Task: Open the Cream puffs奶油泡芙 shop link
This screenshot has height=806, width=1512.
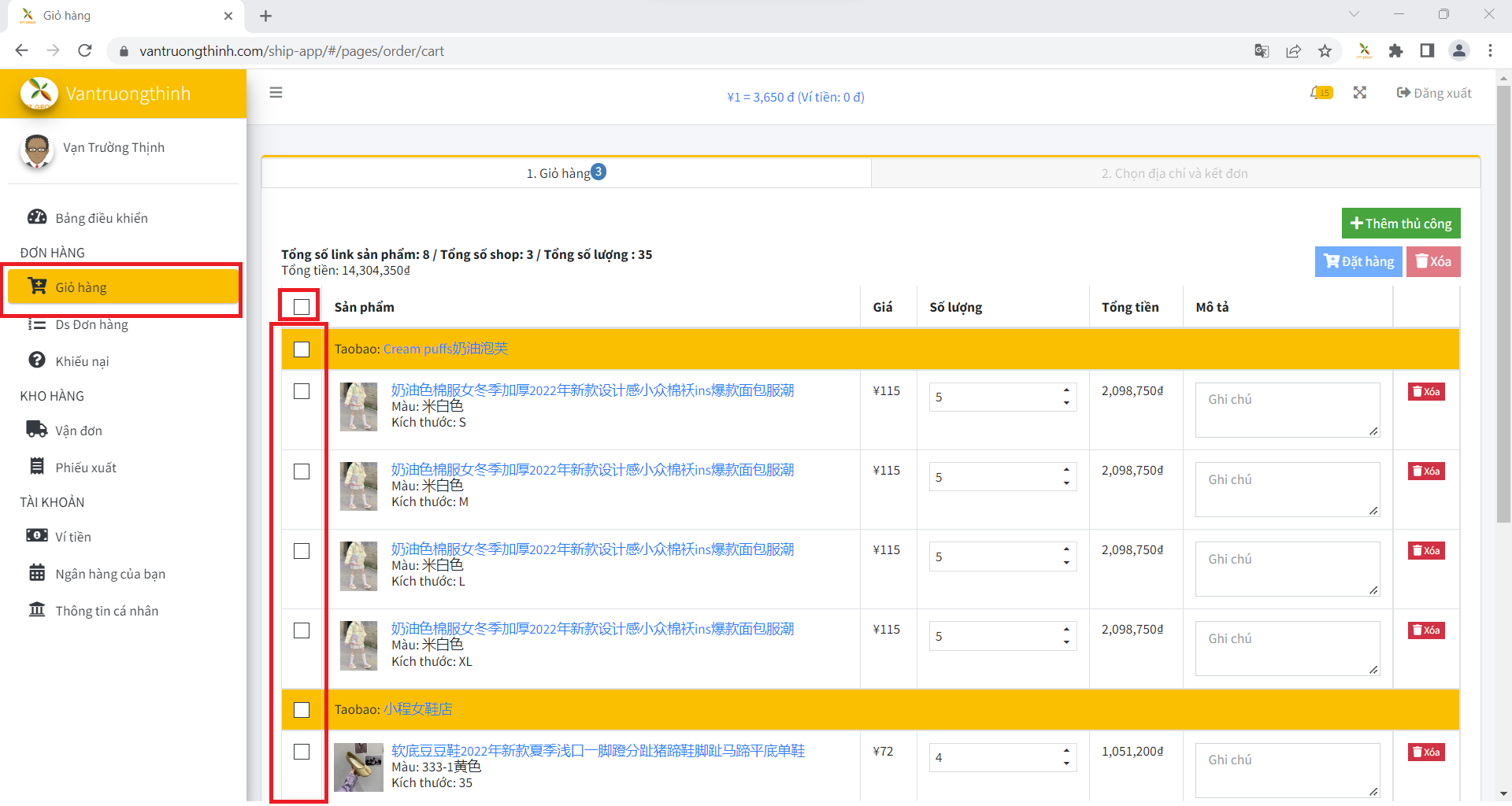Action: coord(446,349)
